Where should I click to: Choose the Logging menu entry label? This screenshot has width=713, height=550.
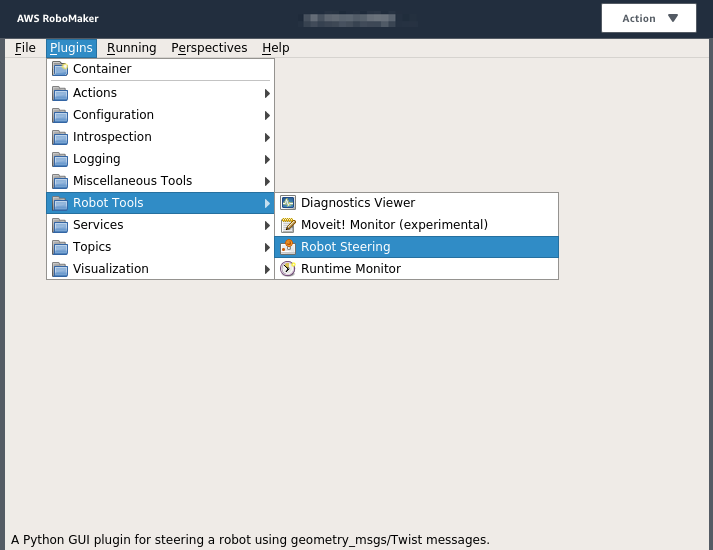[x=96, y=159]
